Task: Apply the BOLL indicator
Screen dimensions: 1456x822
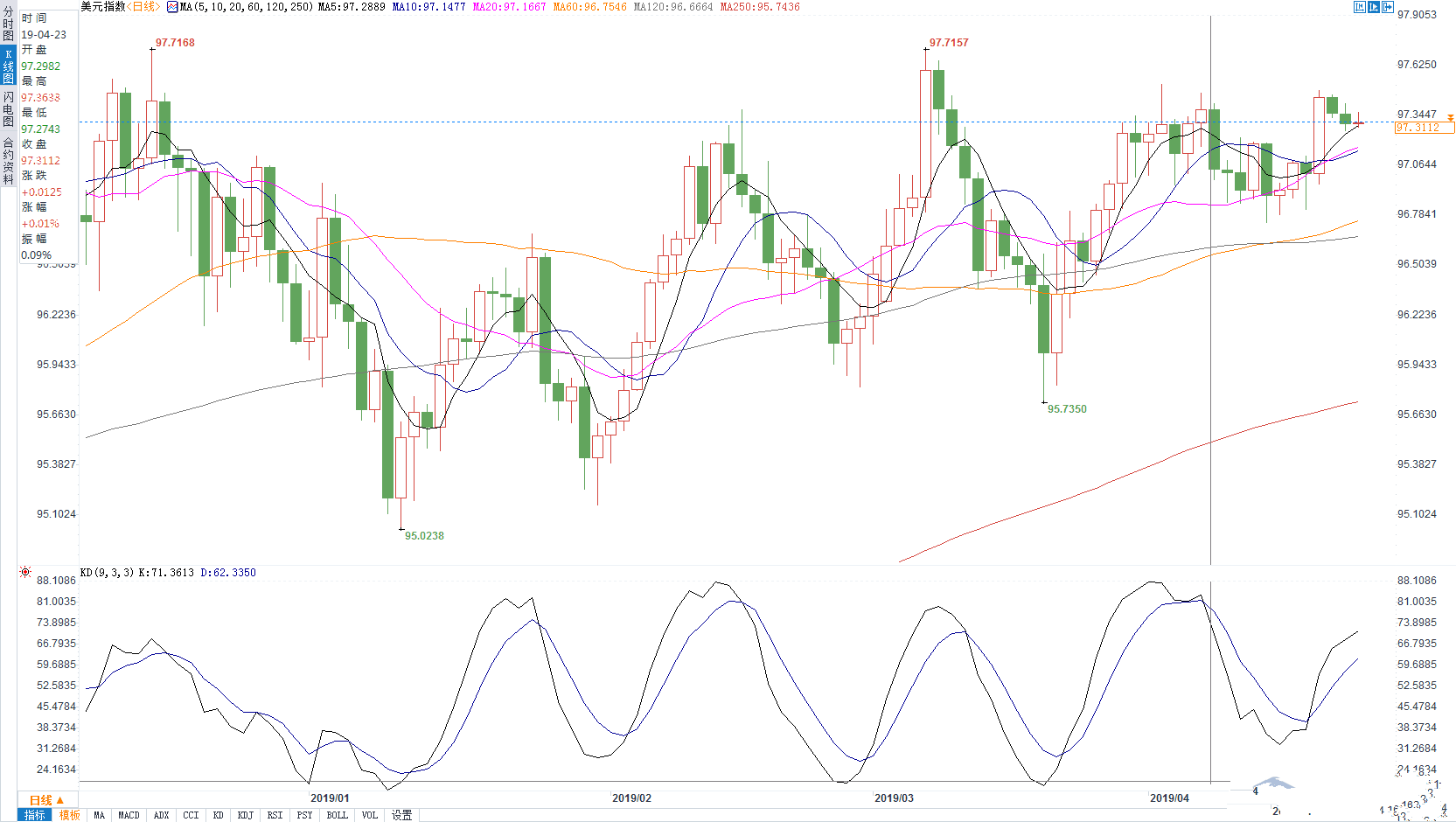Action: pyautogui.click(x=338, y=815)
